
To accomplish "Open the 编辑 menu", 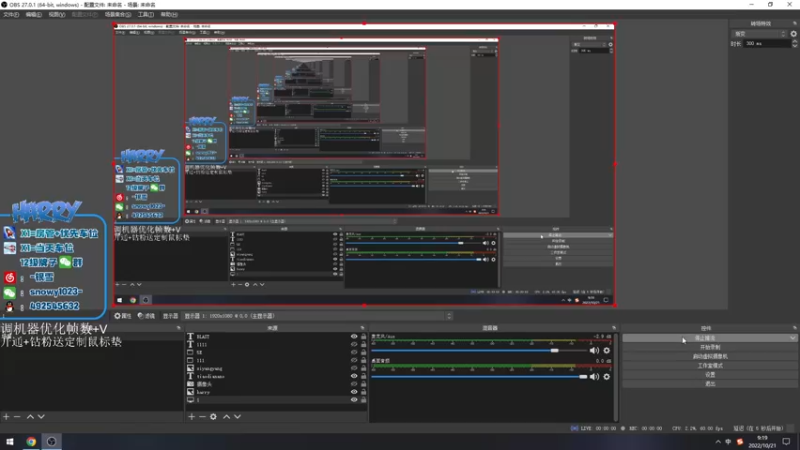I will tap(33, 14).
